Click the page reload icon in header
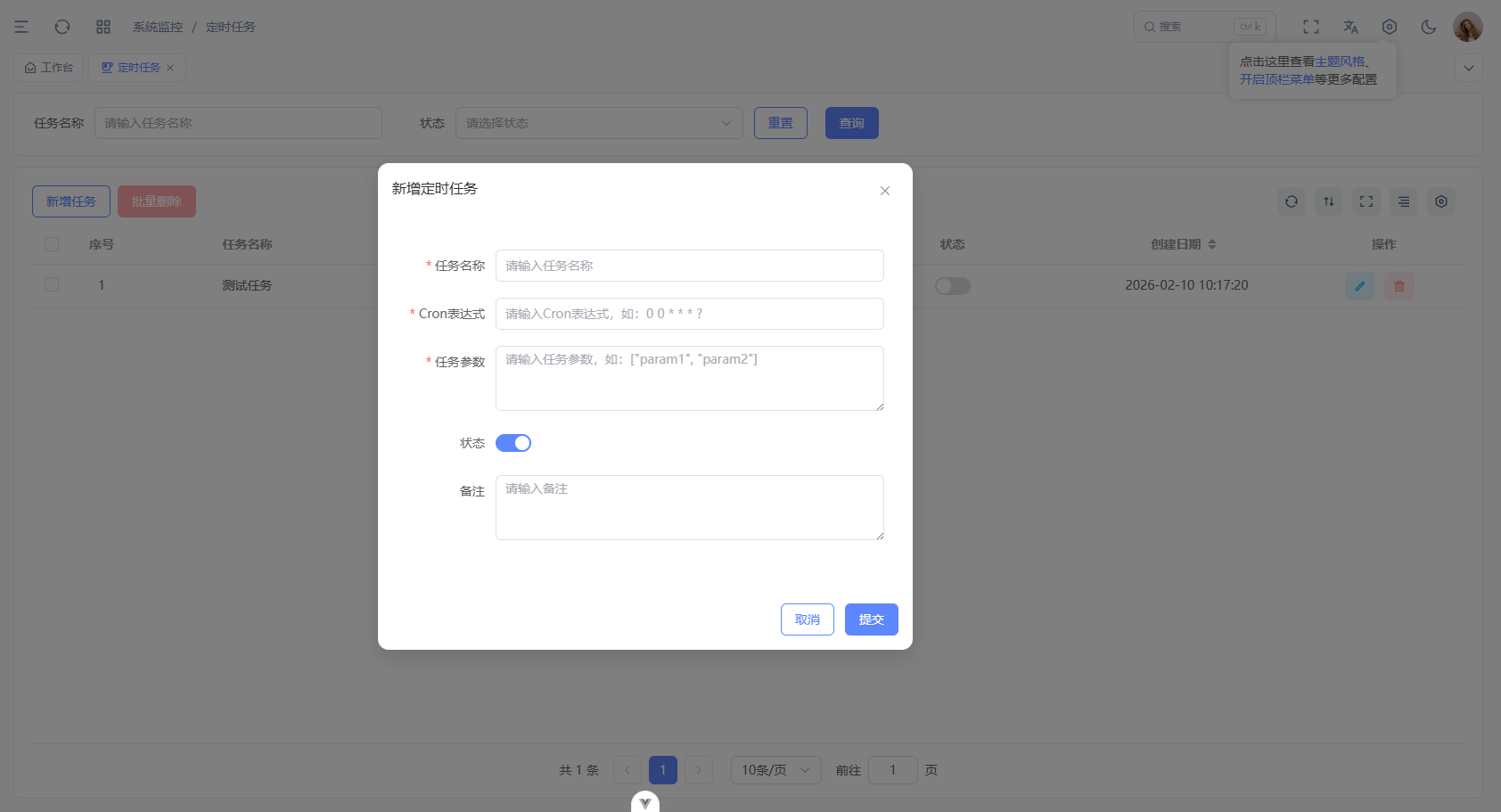 coord(62,27)
